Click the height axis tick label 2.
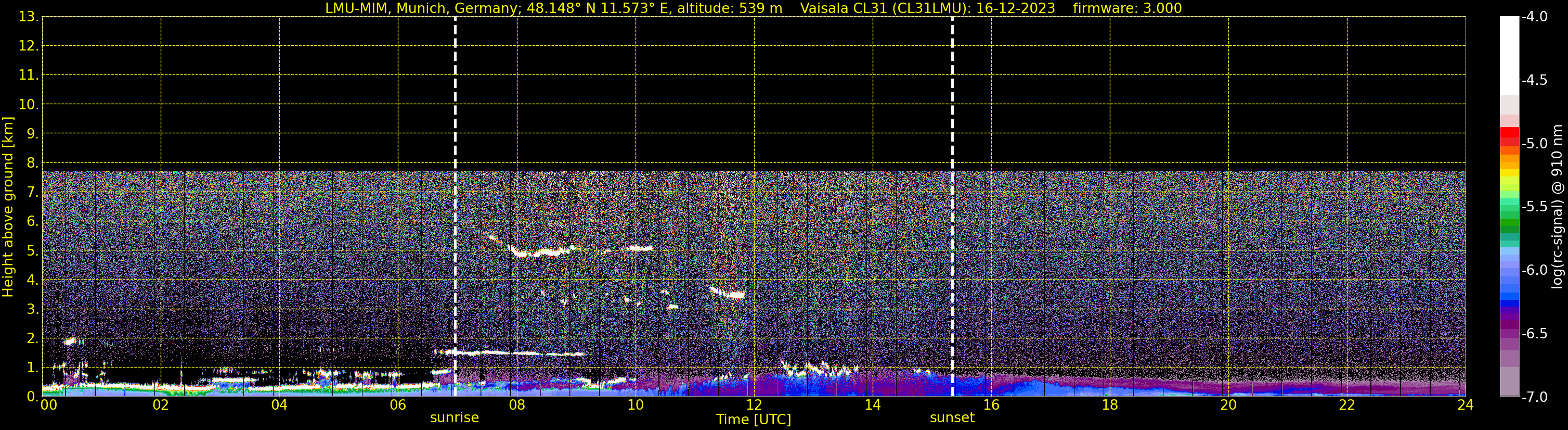 tap(33, 339)
